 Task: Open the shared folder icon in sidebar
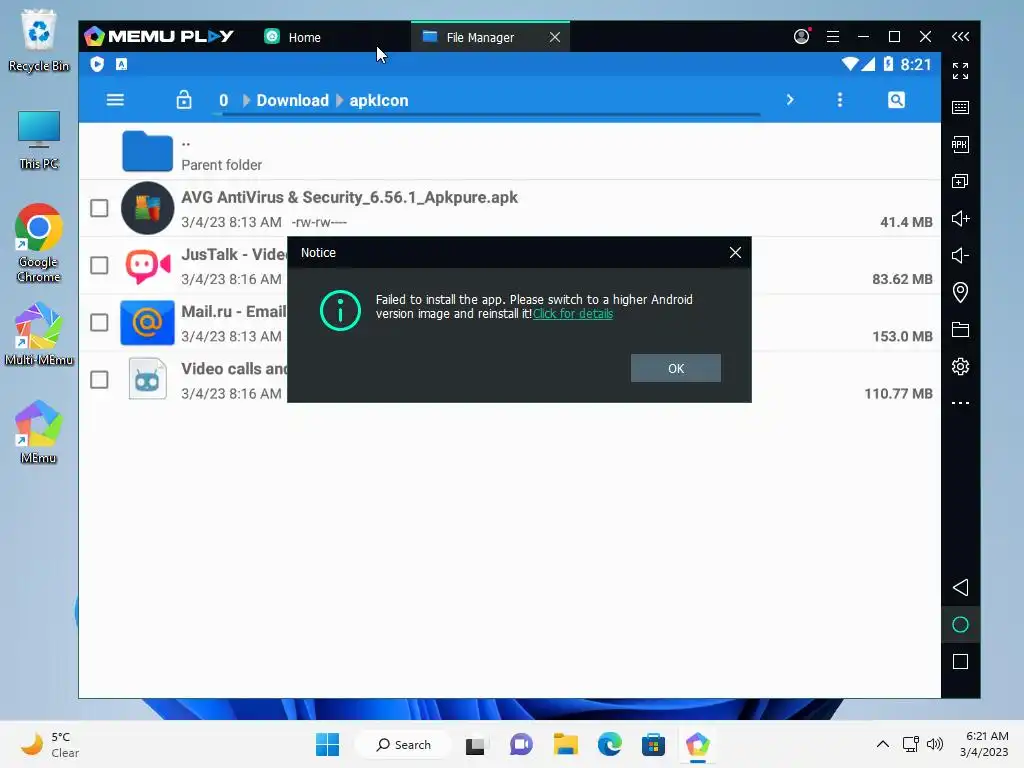(x=960, y=329)
